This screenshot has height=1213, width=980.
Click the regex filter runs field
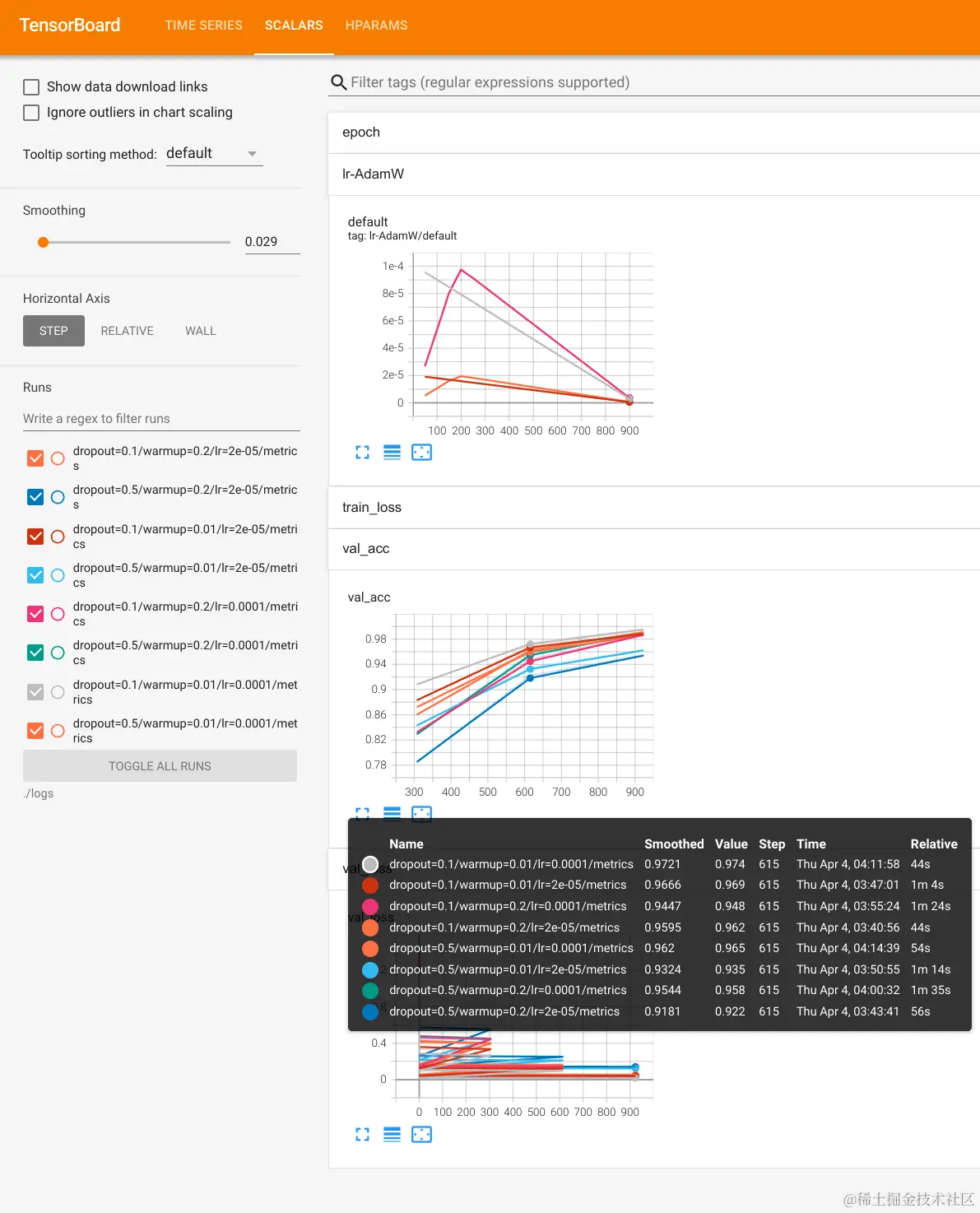click(x=161, y=419)
